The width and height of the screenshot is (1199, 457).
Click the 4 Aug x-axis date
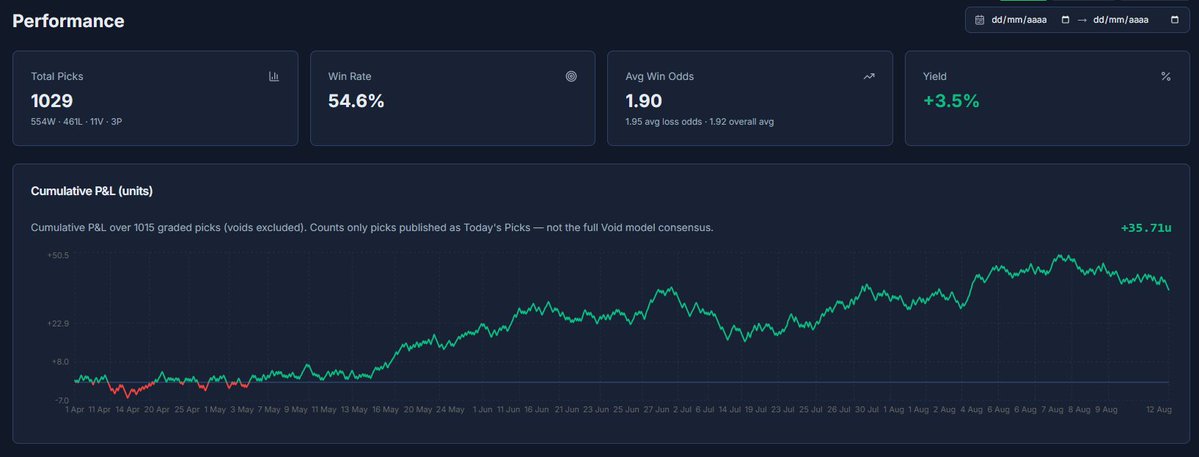pos(971,410)
